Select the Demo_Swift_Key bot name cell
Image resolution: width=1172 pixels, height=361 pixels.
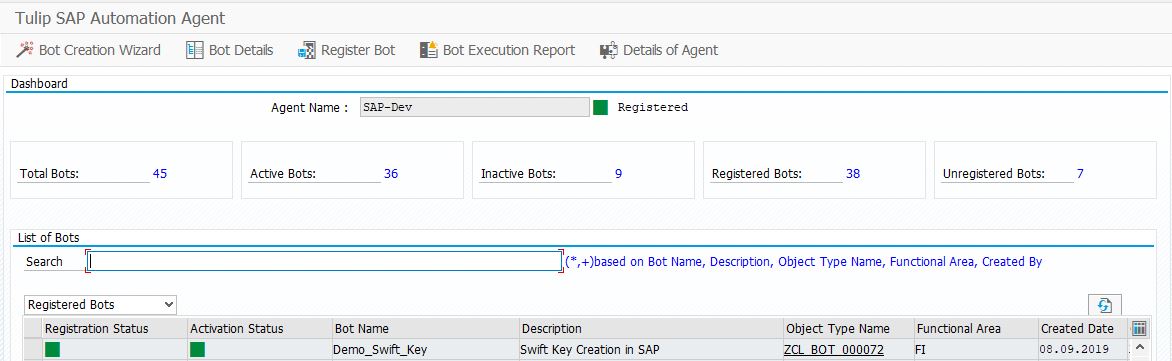click(x=425, y=349)
